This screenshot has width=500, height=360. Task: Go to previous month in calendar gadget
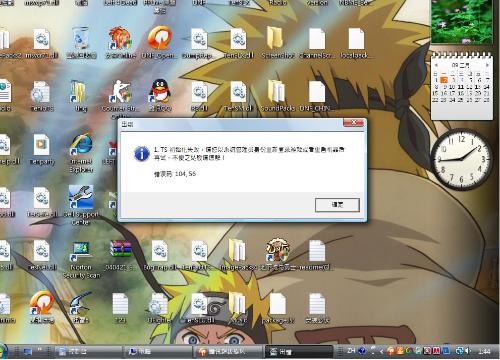coord(436,65)
